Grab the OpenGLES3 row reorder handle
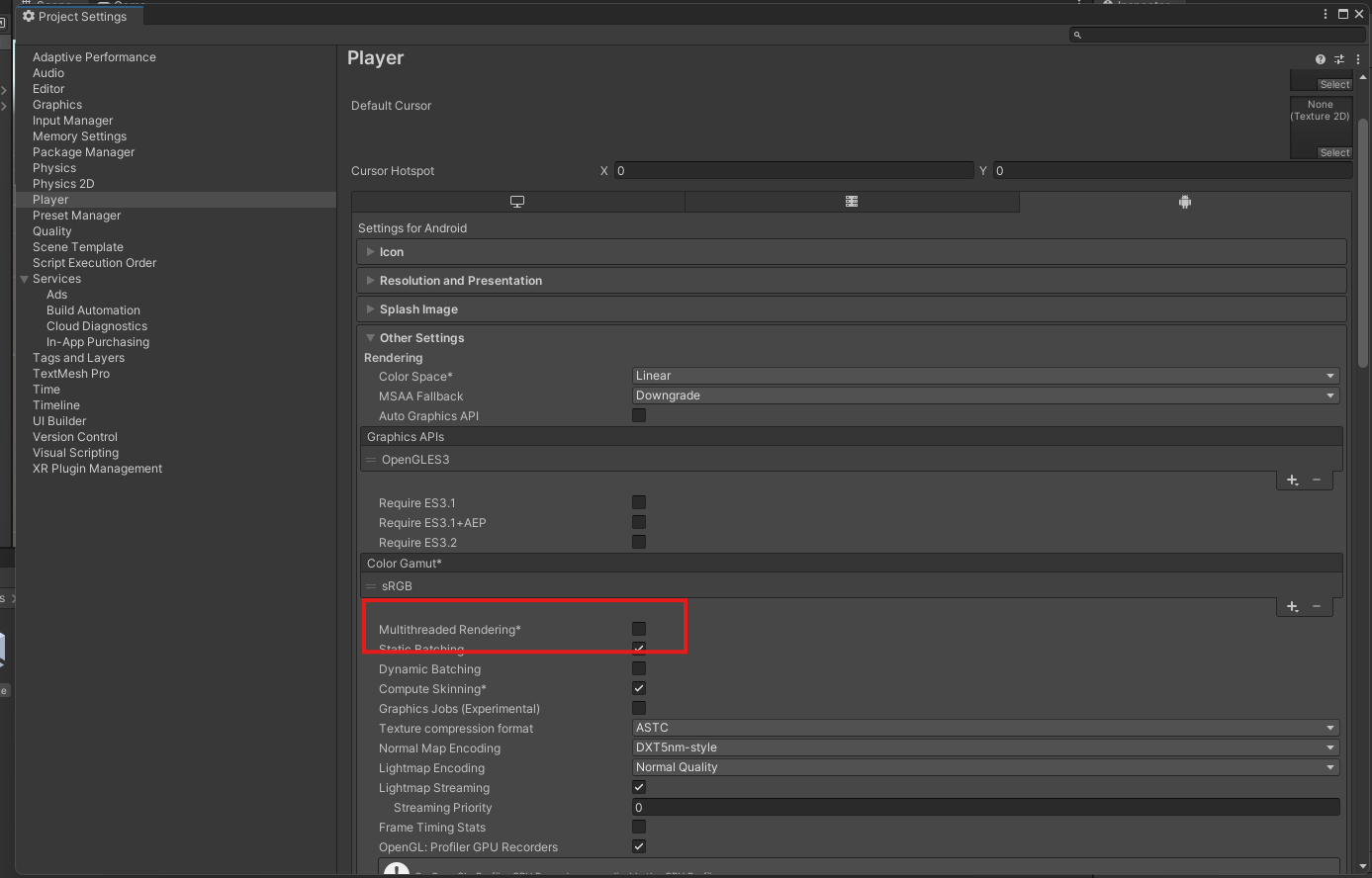The image size is (1372, 878). pyautogui.click(x=372, y=460)
